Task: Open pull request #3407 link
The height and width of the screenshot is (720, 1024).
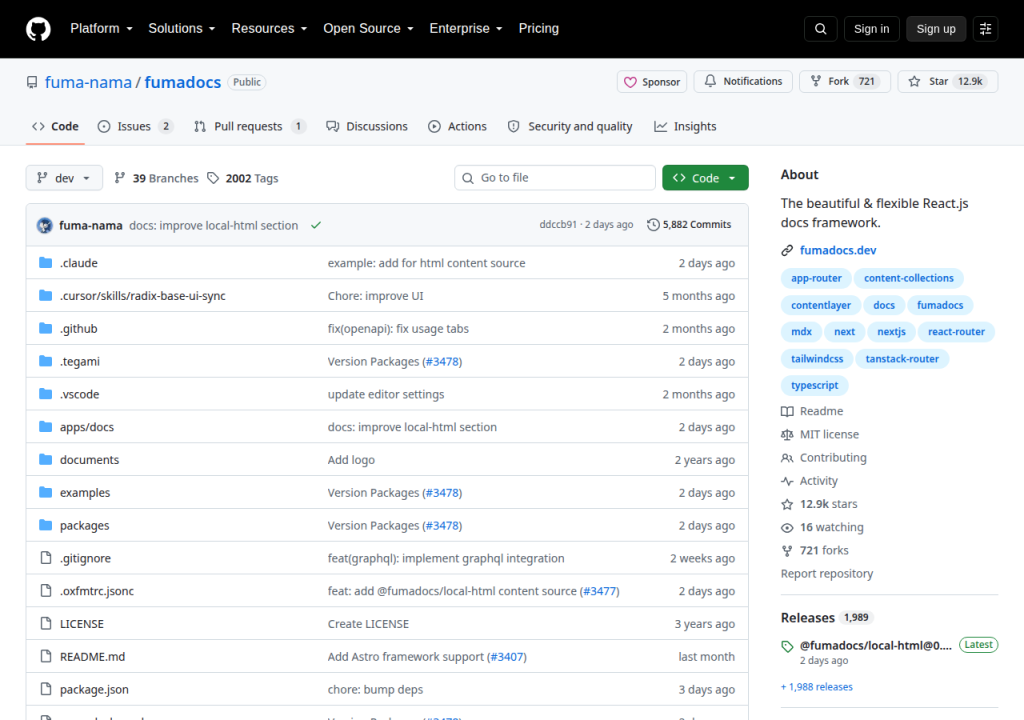Action: click(x=506, y=657)
